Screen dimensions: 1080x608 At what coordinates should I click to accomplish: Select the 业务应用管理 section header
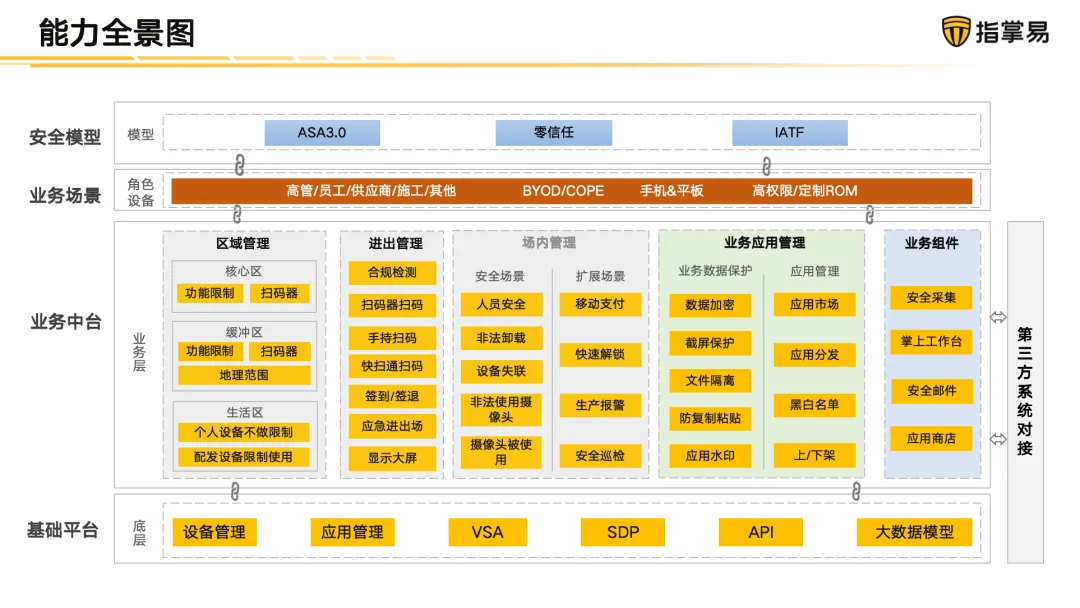point(764,243)
